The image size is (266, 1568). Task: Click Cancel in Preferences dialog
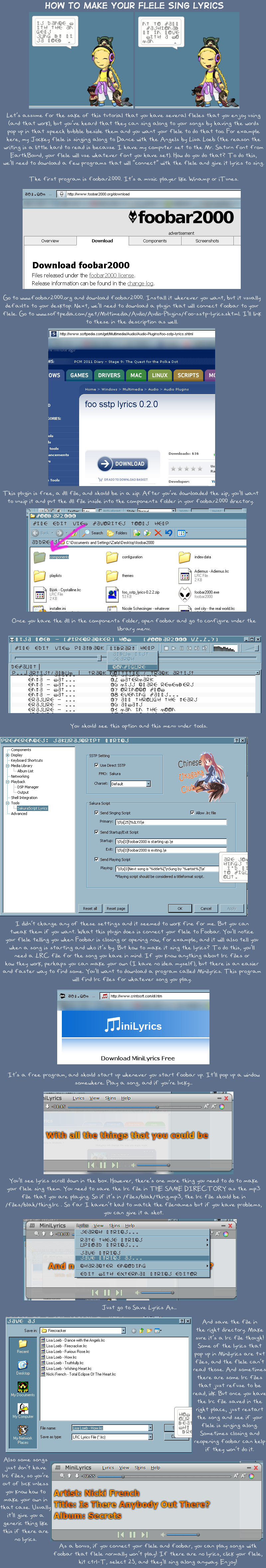point(206,908)
